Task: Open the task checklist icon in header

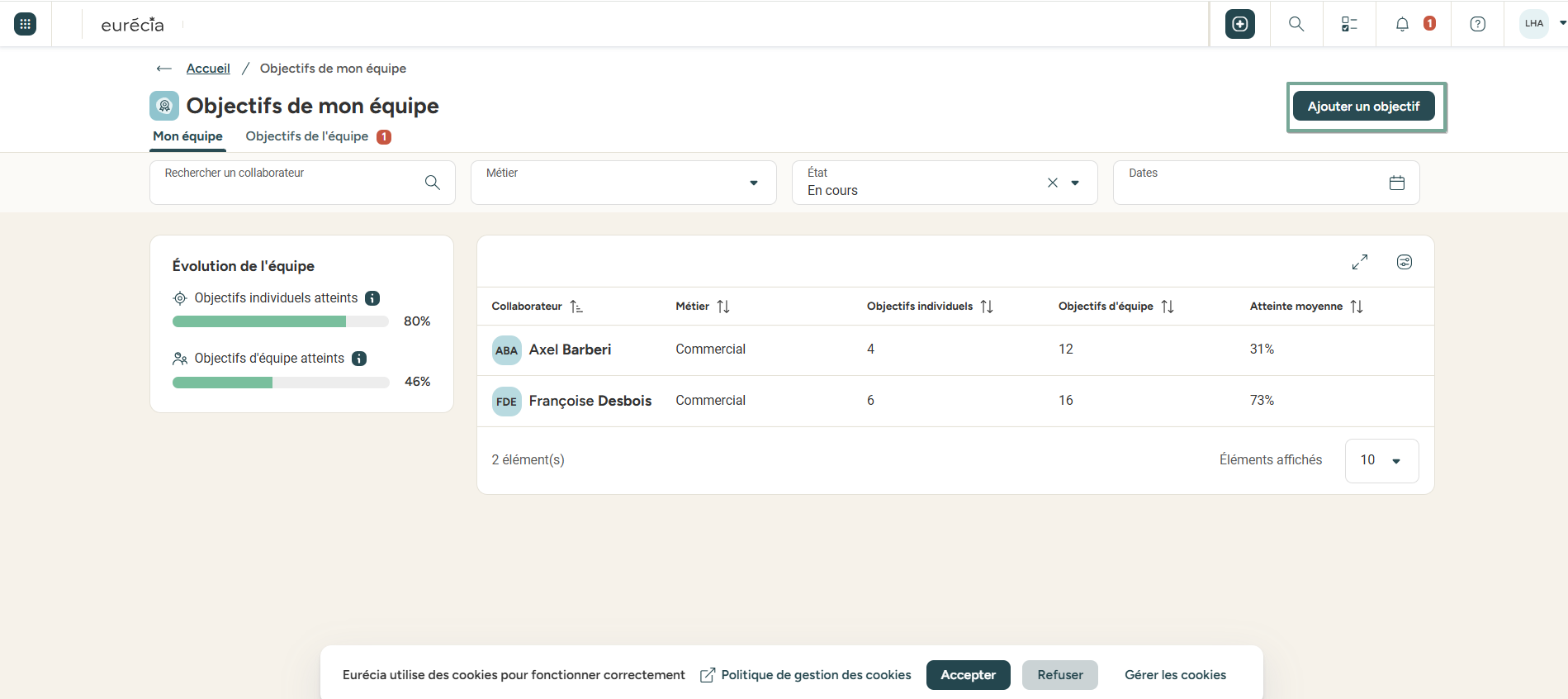Action: pos(1349,24)
